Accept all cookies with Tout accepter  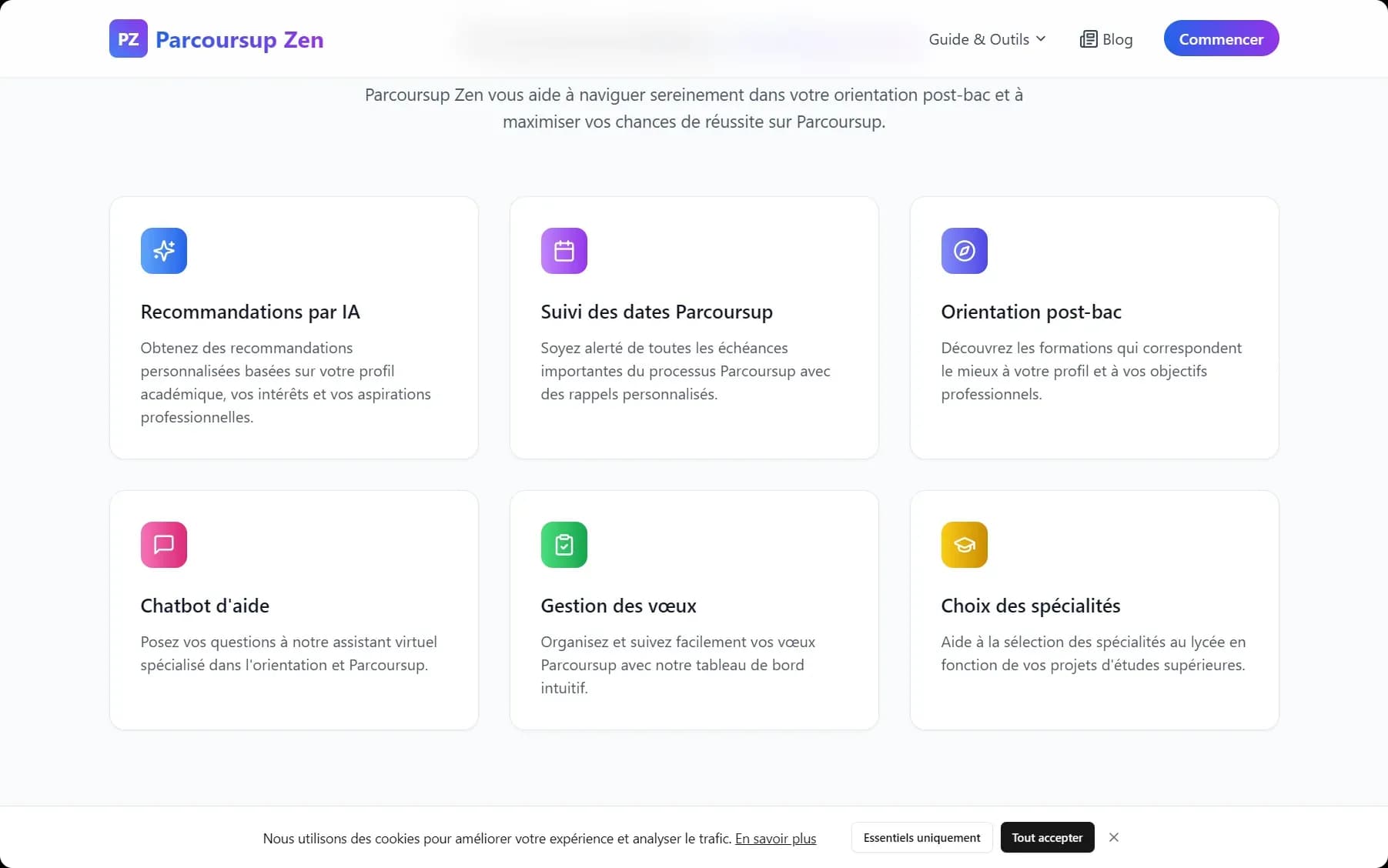point(1046,837)
